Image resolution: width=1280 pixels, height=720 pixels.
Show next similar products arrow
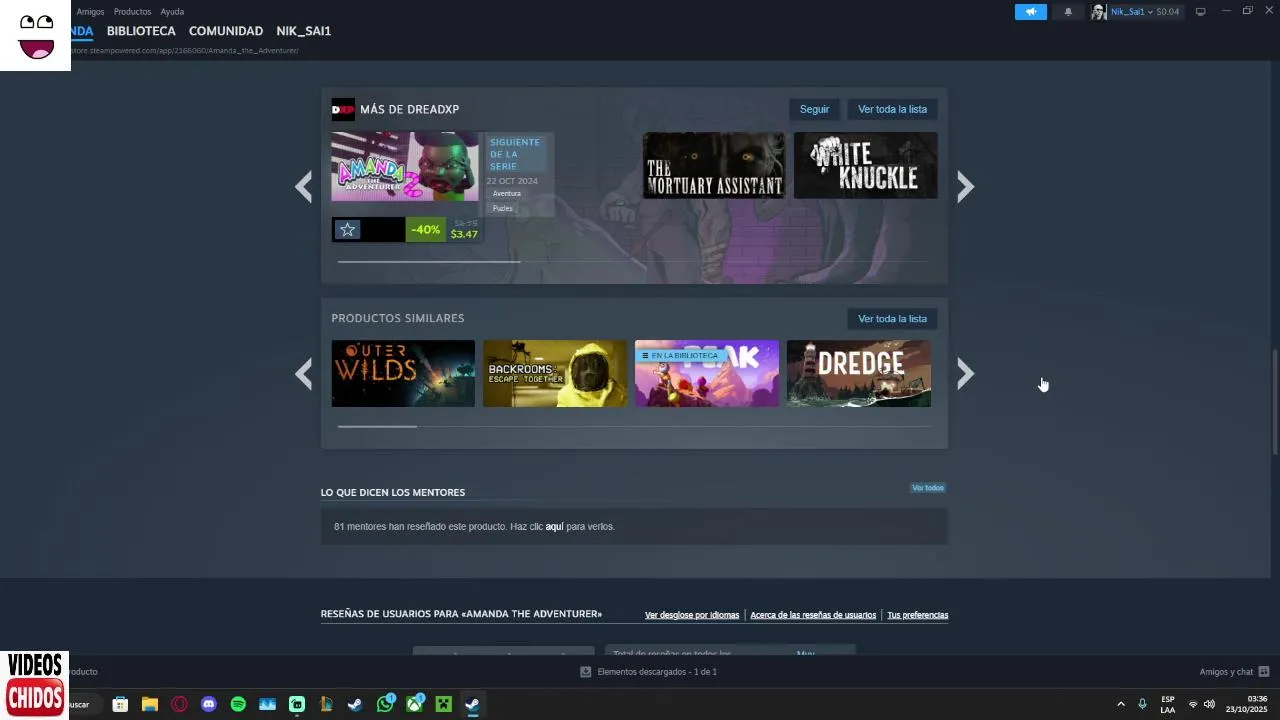click(x=965, y=374)
